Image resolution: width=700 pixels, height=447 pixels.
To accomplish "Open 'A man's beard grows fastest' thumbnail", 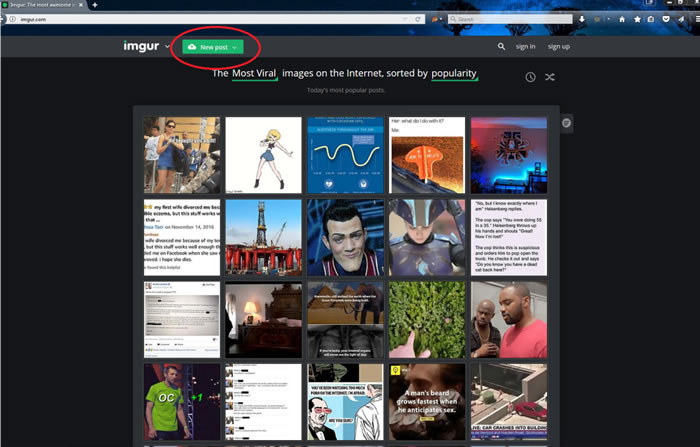I will [x=427, y=401].
